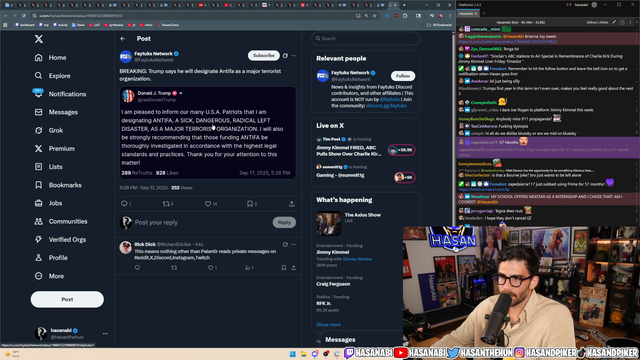Click reply icon on Rick Dick's comment

[138, 268]
